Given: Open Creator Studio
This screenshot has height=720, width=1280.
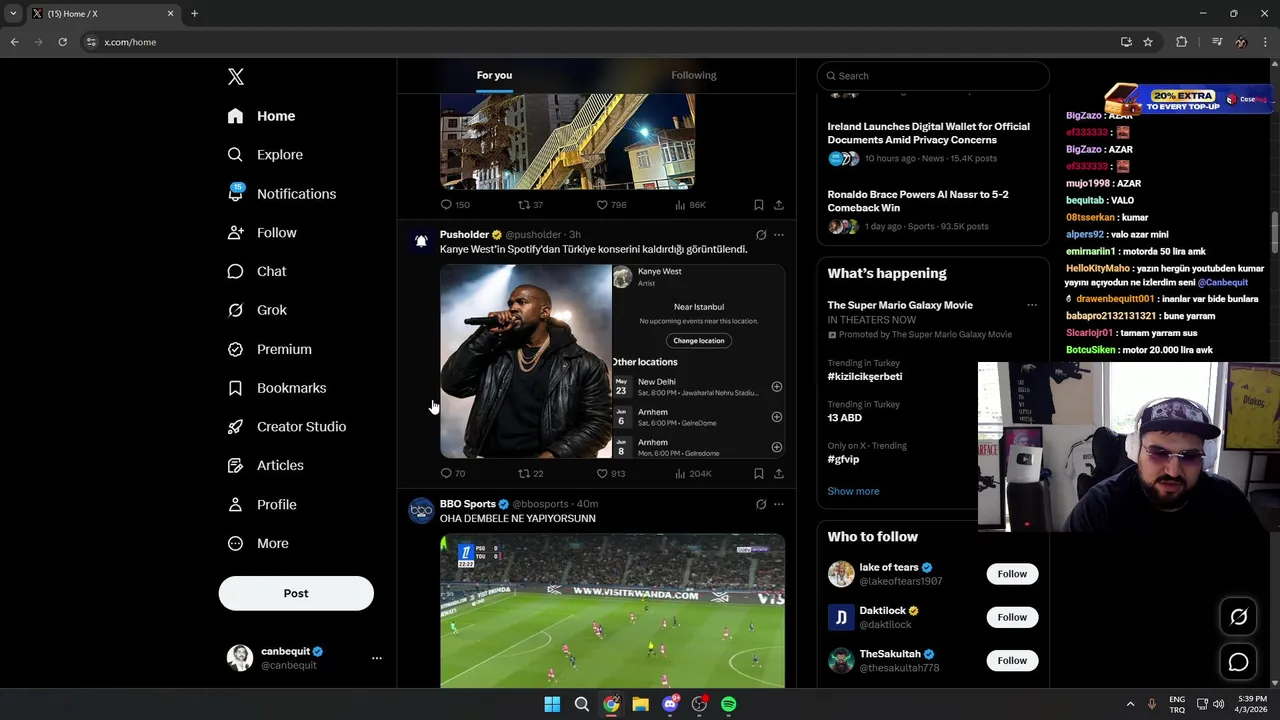Looking at the screenshot, I should pos(286,427).
